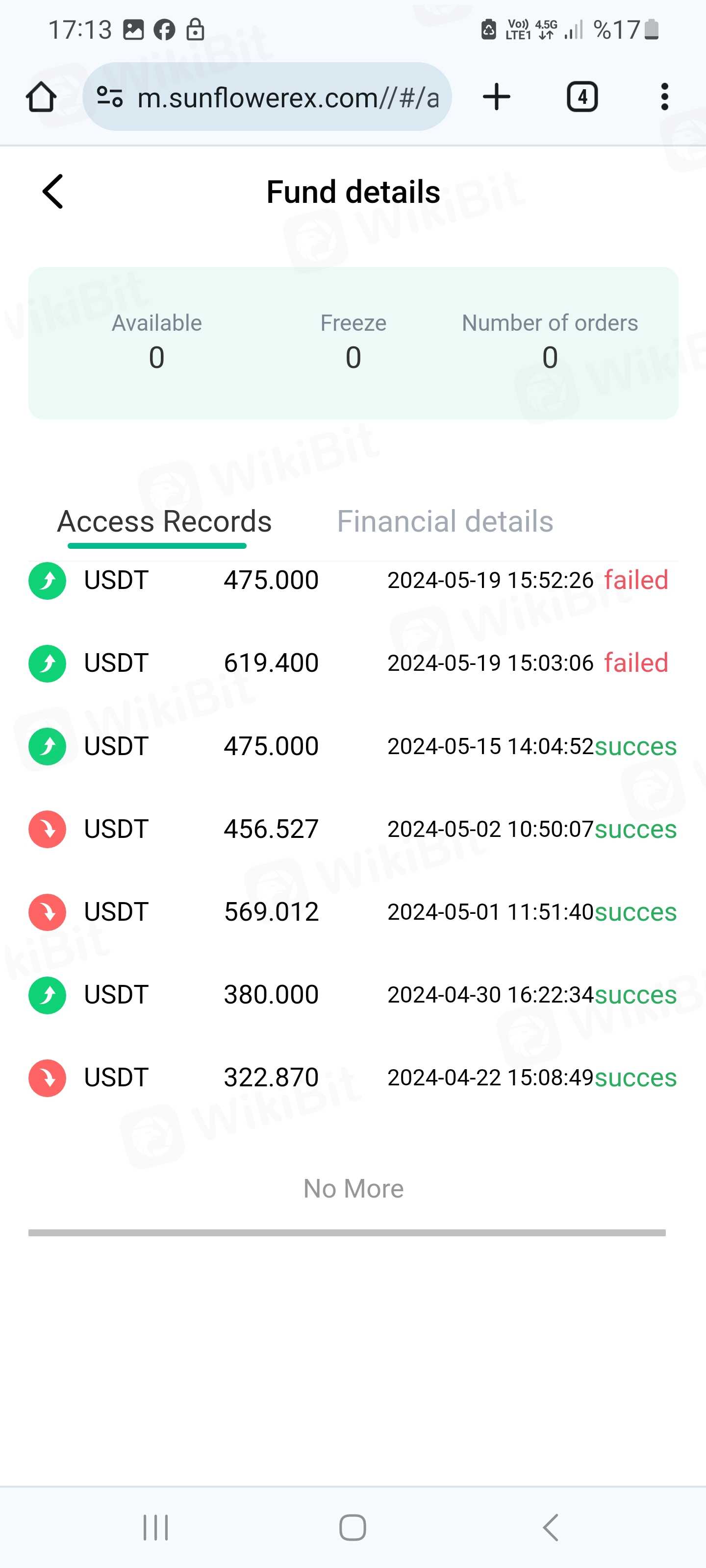Open a new browser tab
Screen dimensions: 706x1568
pos(497,97)
